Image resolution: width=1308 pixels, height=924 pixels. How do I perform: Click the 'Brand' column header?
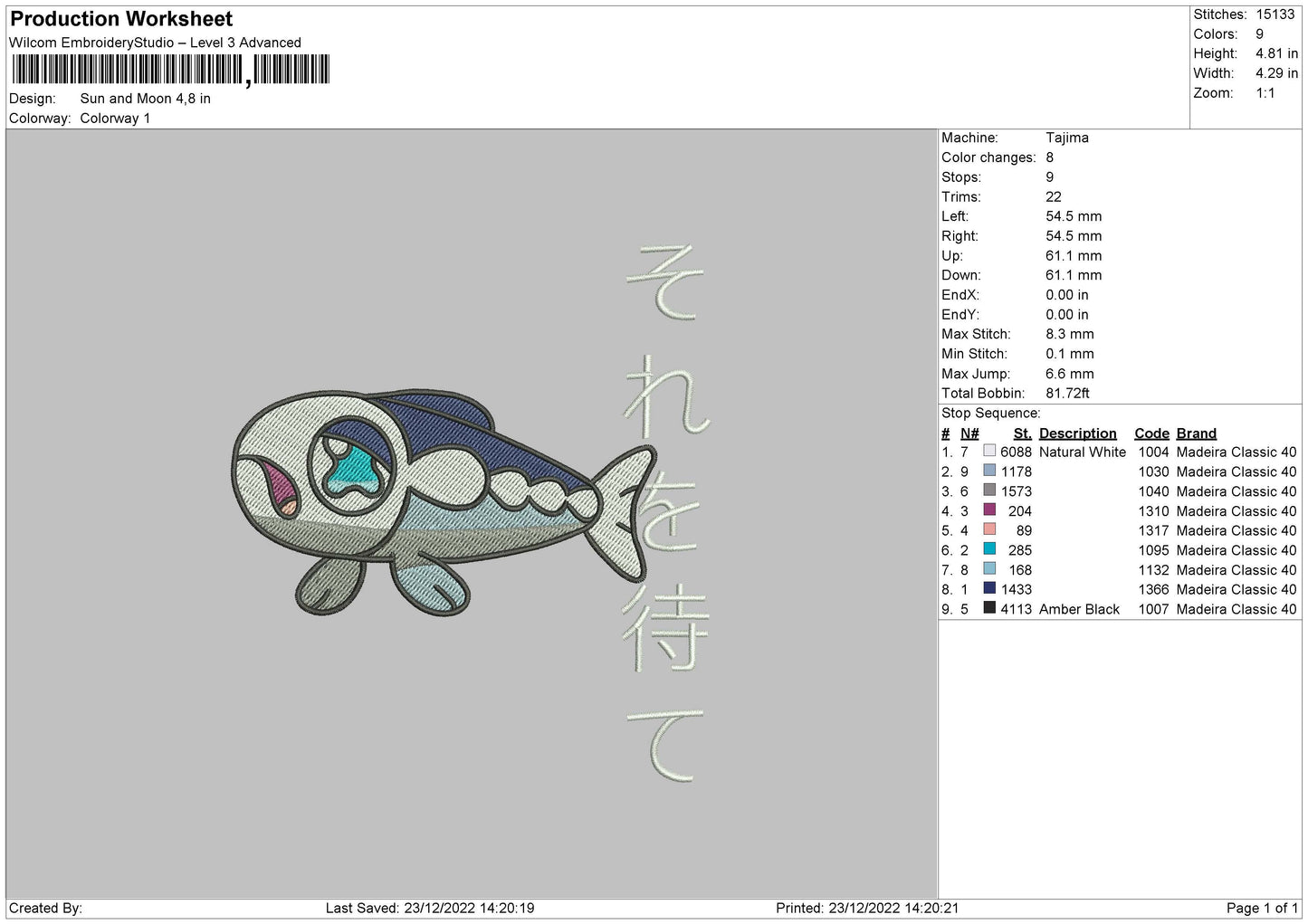pyautogui.click(x=1197, y=433)
